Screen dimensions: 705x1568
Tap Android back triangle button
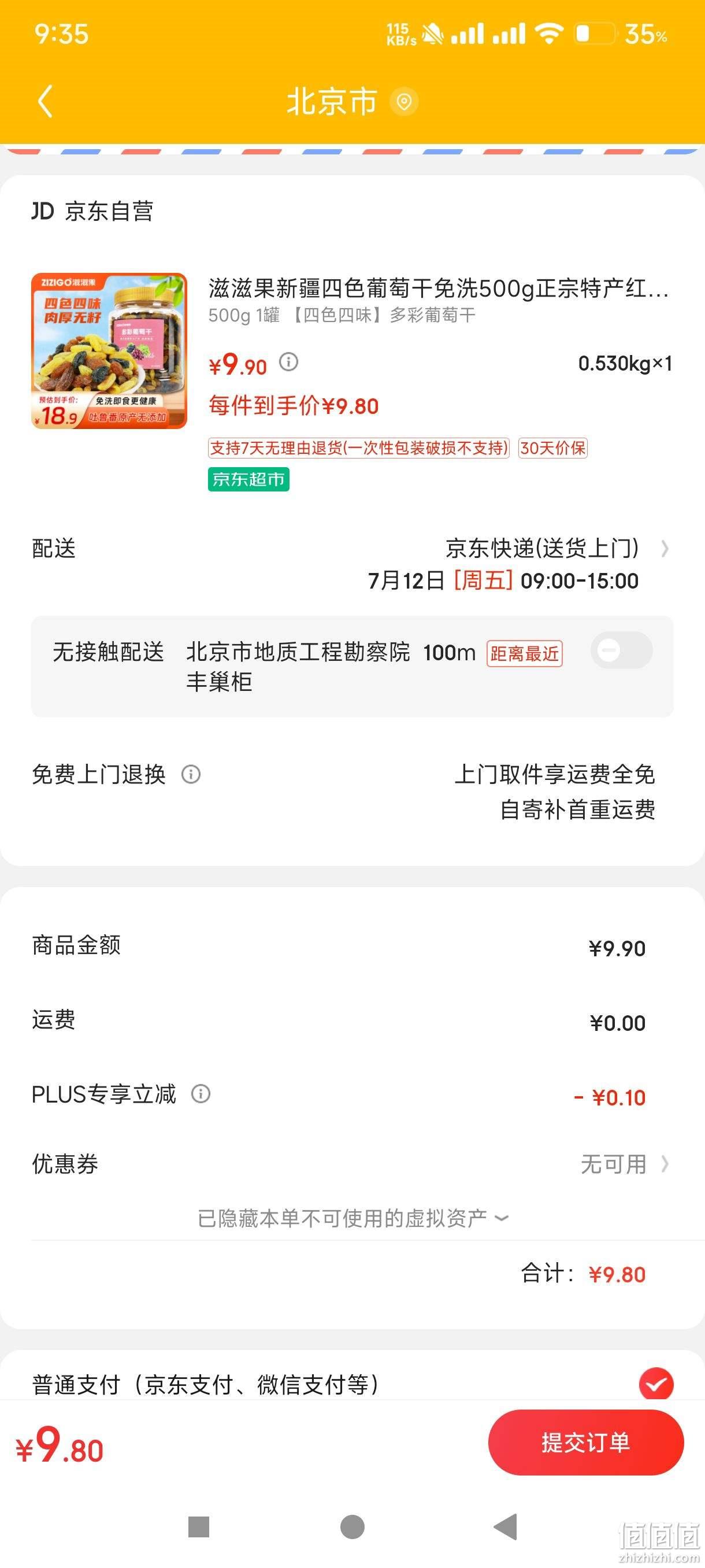tap(506, 1526)
